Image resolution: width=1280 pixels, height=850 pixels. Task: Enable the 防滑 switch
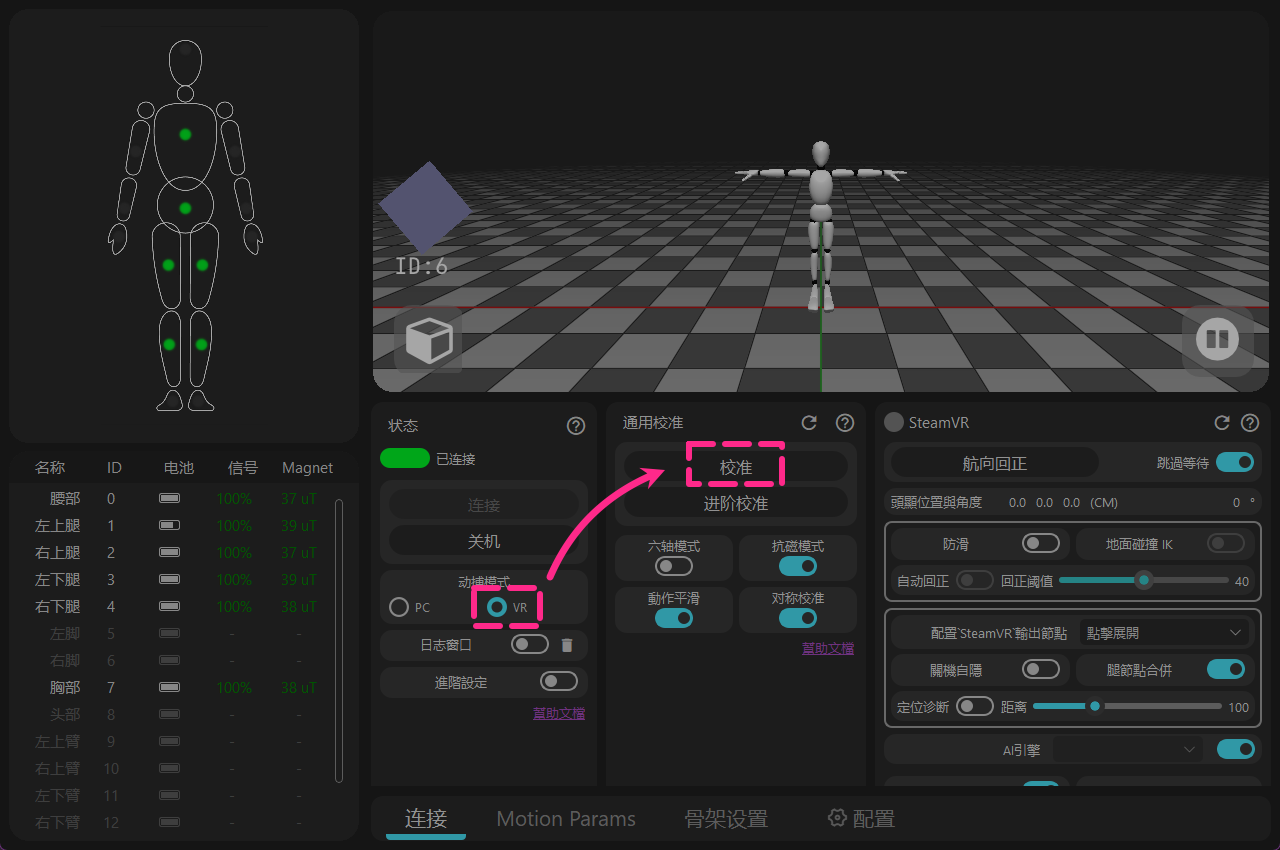[x=1041, y=543]
